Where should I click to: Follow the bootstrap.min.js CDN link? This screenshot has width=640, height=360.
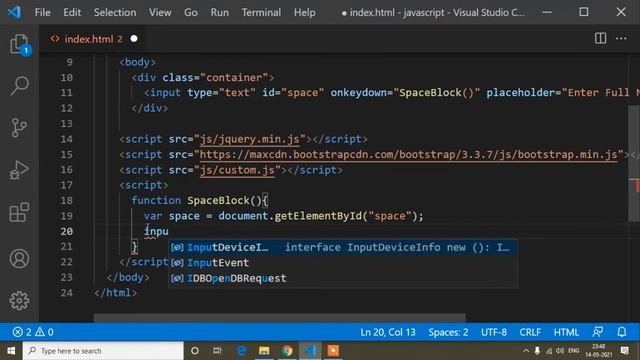pyautogui.click(x=409, y=155)
